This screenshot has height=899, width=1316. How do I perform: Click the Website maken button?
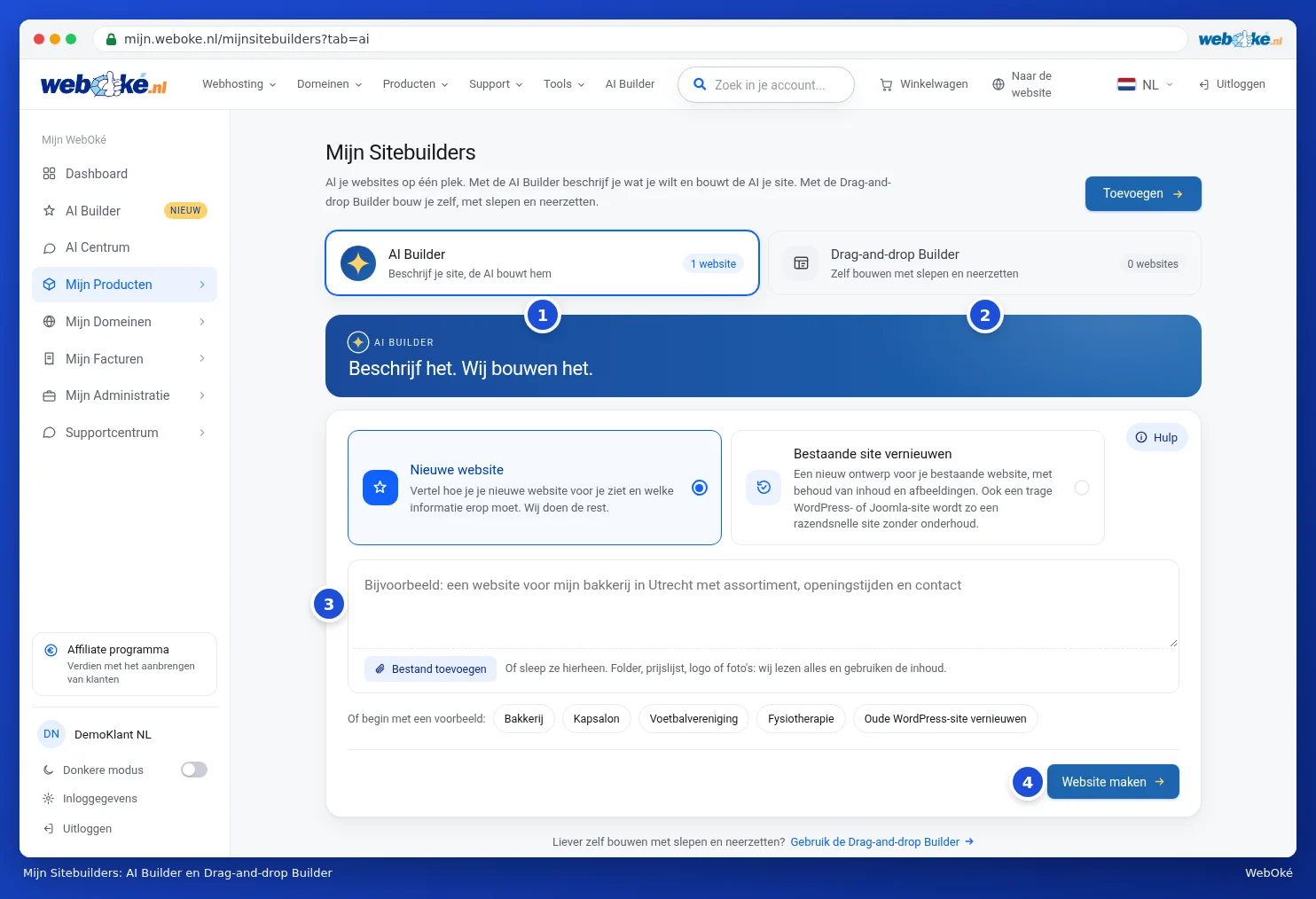1113,782
